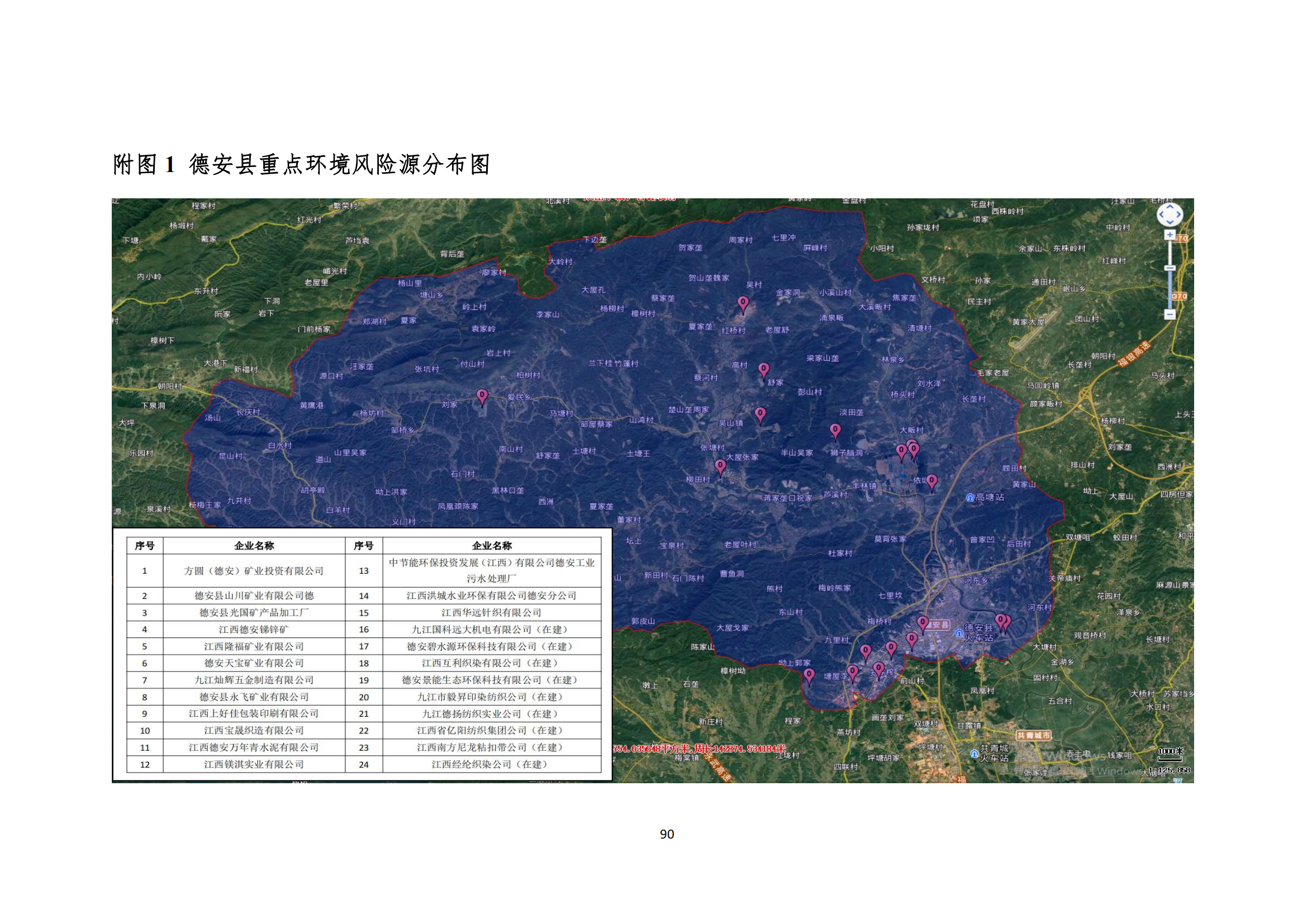The height and width of the screenshot is (924, 1307).
Task: Click the lower G70 highway shield
Action: click(x=1178, y=297)
